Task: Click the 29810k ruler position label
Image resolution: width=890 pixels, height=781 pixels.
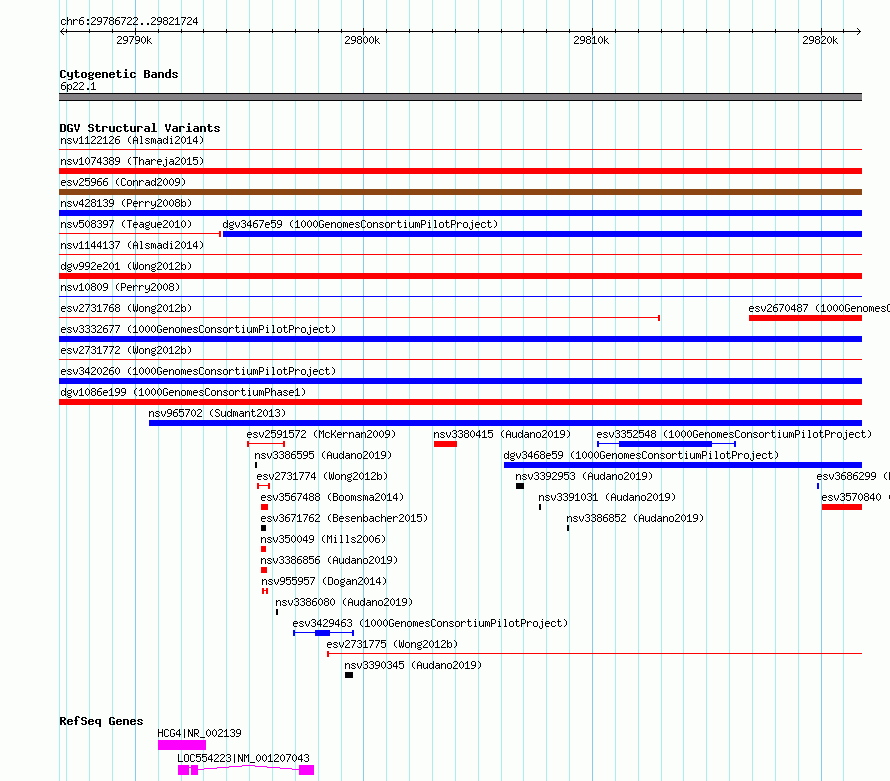Action: 591,40
